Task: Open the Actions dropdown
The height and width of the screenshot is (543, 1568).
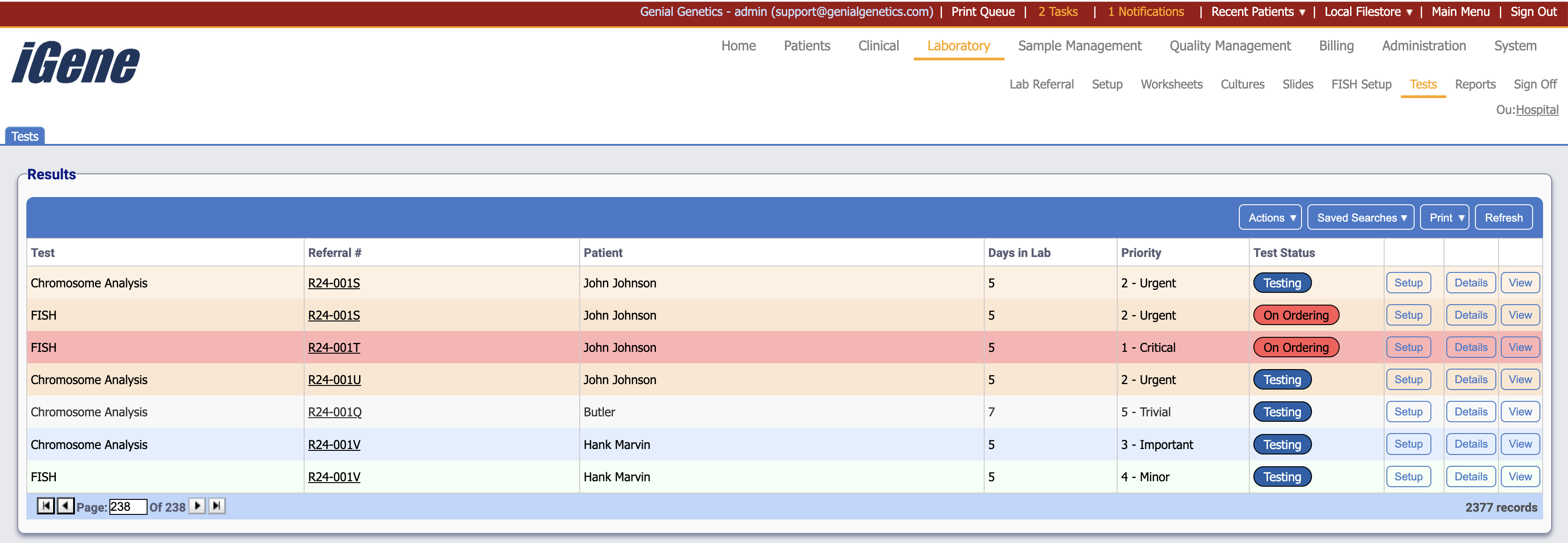Action: 1270,218
